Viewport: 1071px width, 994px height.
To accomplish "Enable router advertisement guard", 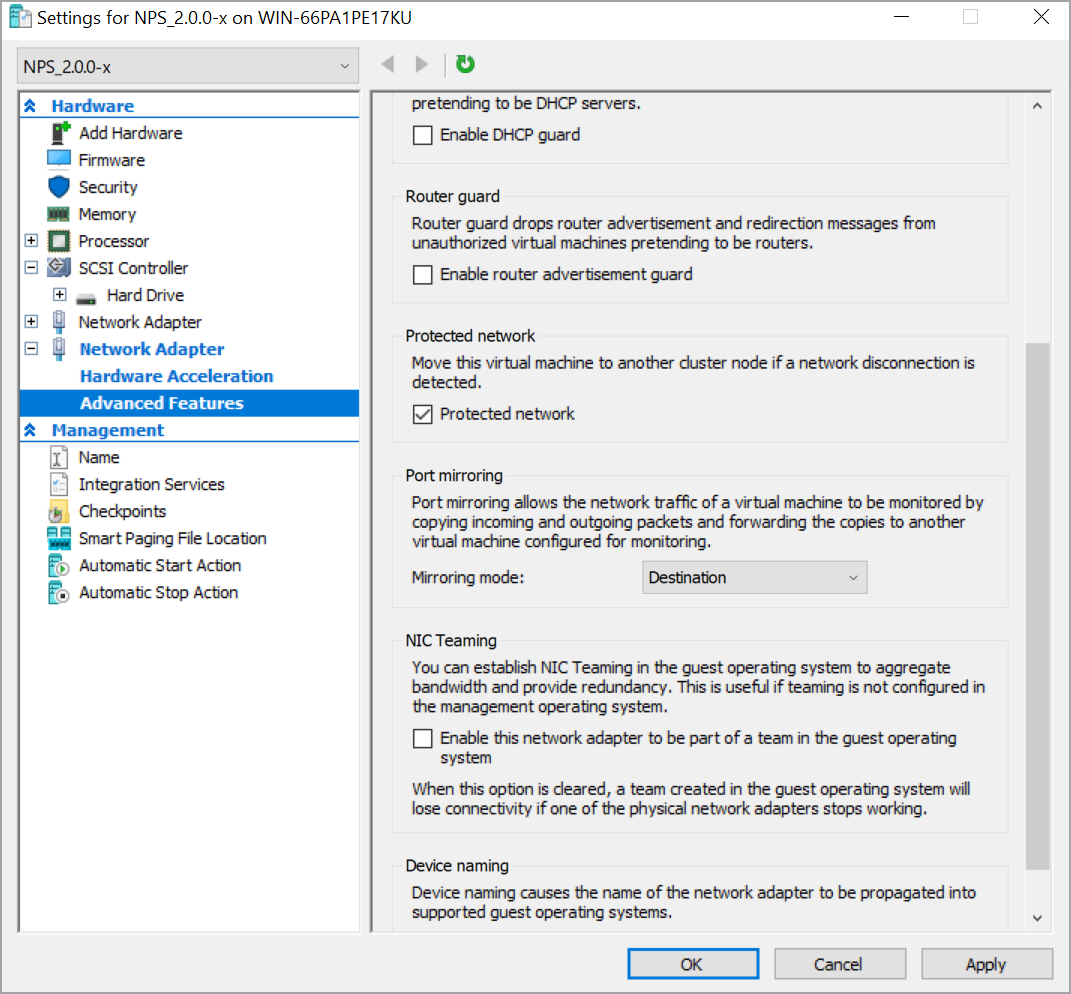I will pos(422,274).
